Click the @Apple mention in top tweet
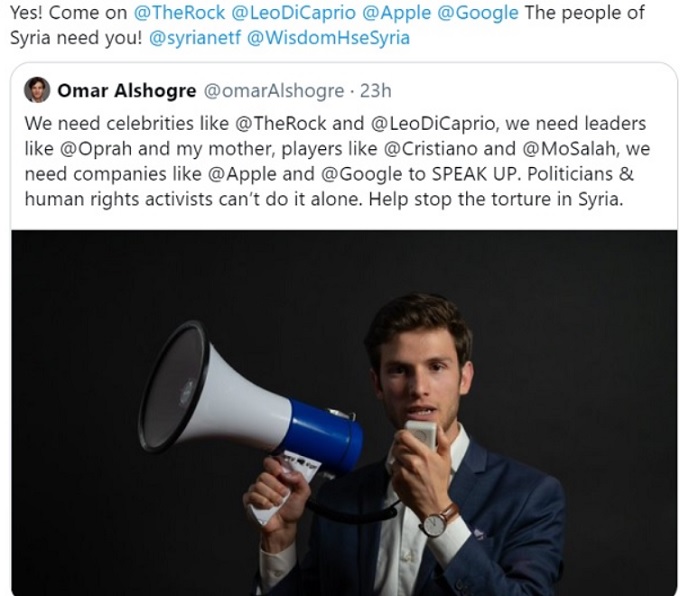Screen dimensions: 680x596 pyautogui.click(x=396, y=13)
